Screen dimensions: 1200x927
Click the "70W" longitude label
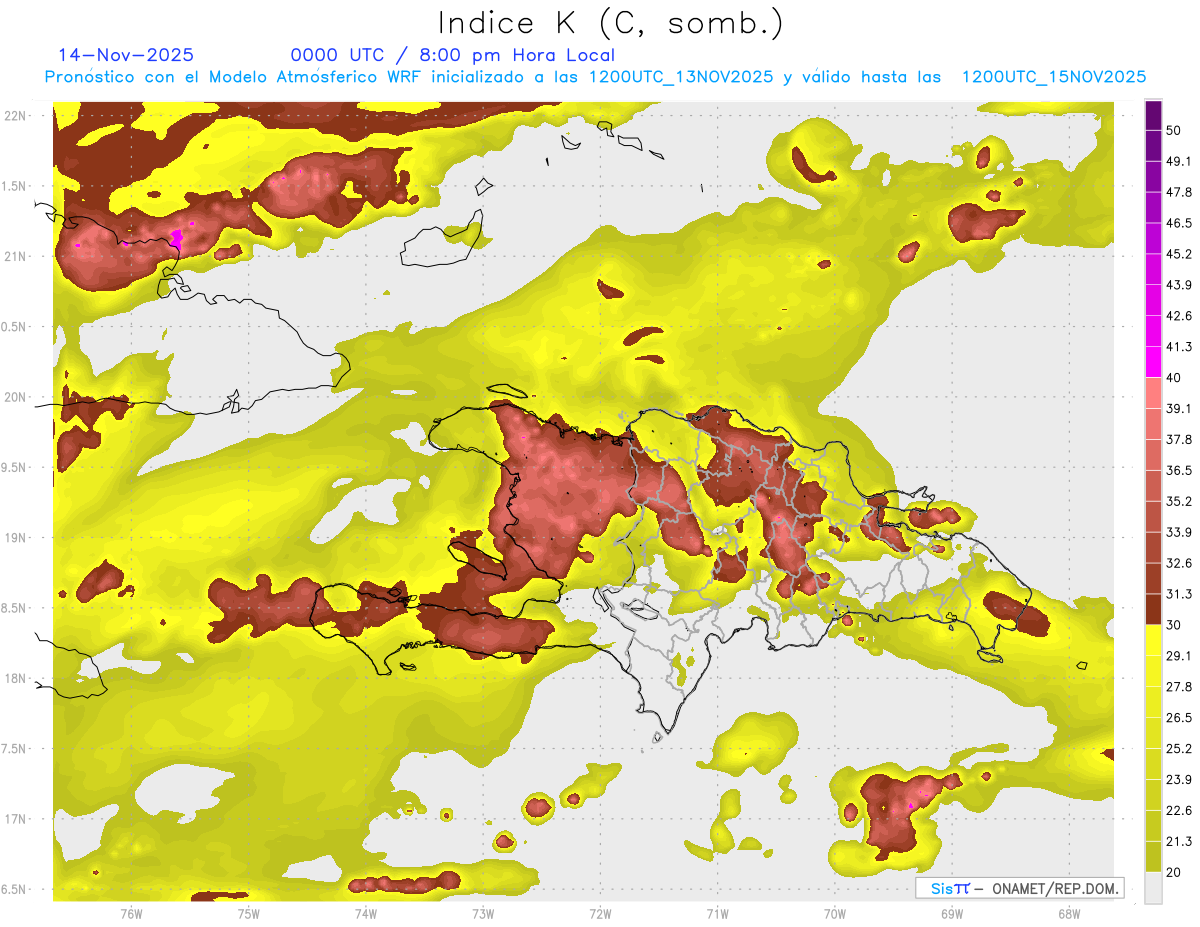point(834,914)
